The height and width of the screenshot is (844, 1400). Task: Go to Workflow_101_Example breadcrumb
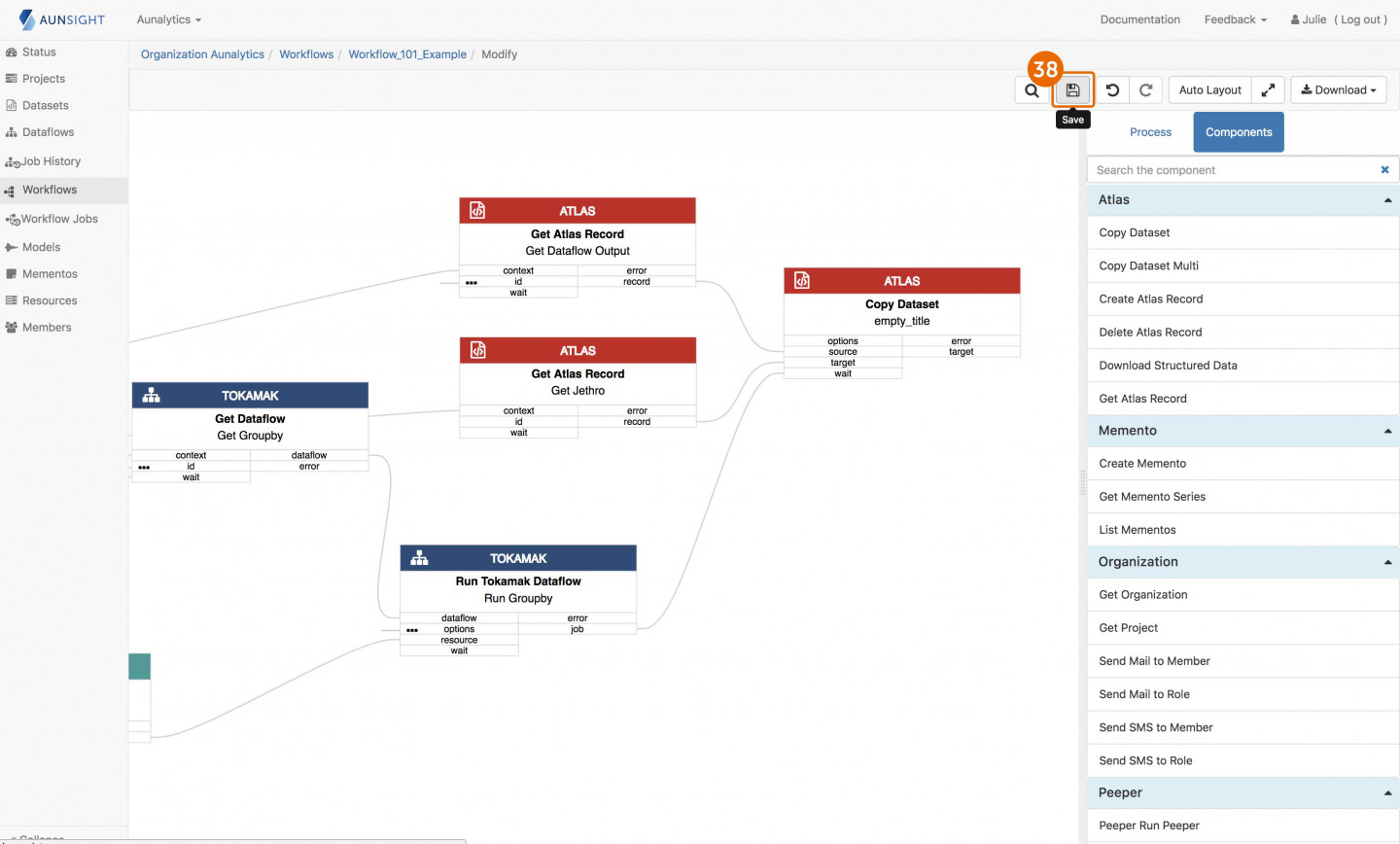[x=407, y=54]
